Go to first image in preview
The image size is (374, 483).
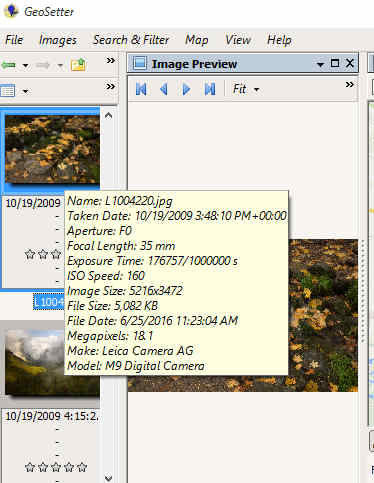[141, 89]
